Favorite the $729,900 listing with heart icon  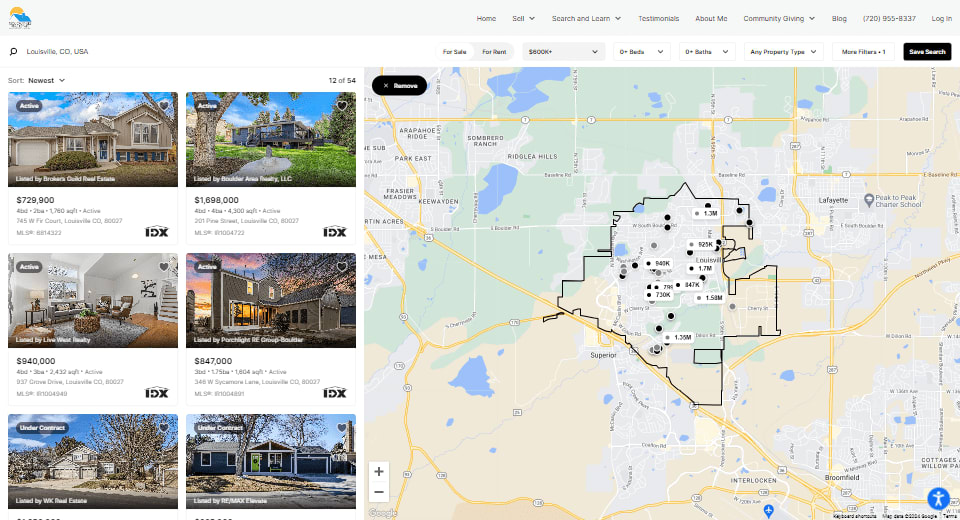(163, 105)
